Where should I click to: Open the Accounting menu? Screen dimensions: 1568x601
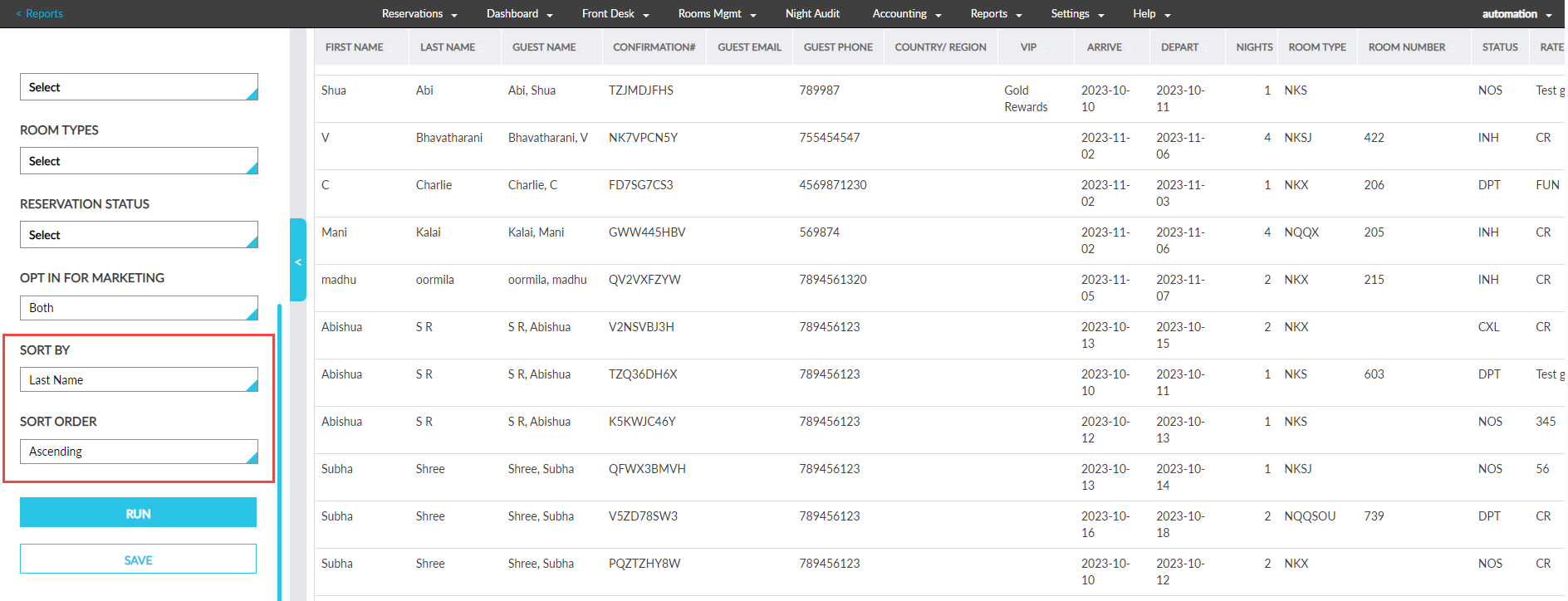click(x=907, y=13)
